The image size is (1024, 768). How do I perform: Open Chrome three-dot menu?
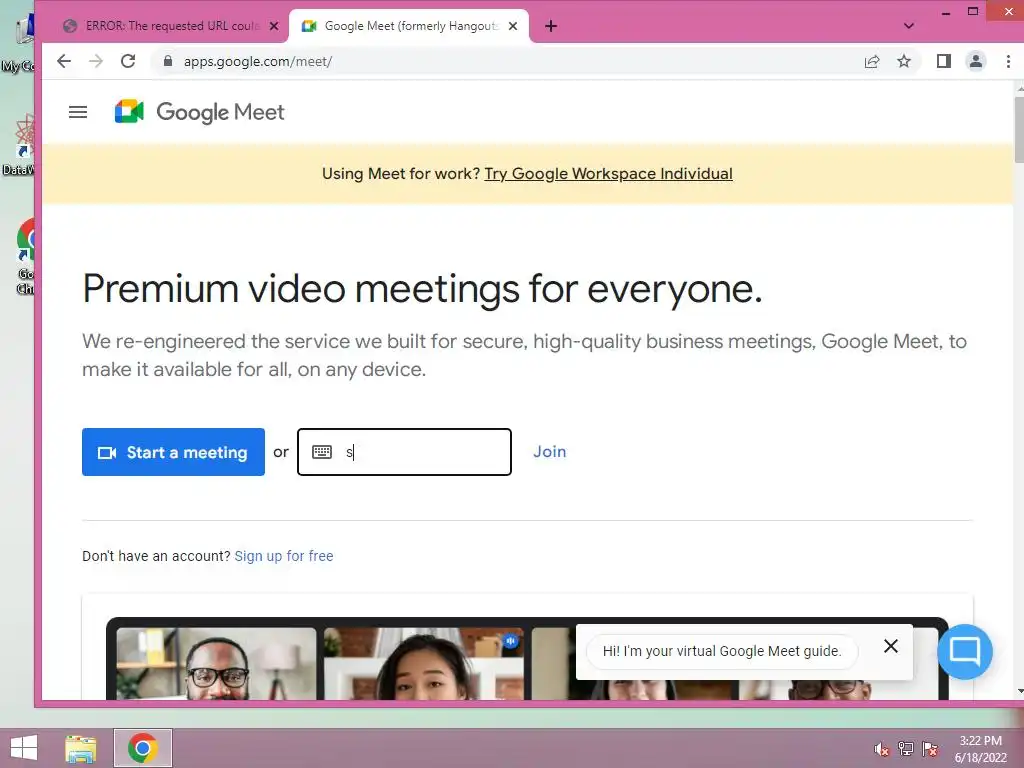(1008, 61)
